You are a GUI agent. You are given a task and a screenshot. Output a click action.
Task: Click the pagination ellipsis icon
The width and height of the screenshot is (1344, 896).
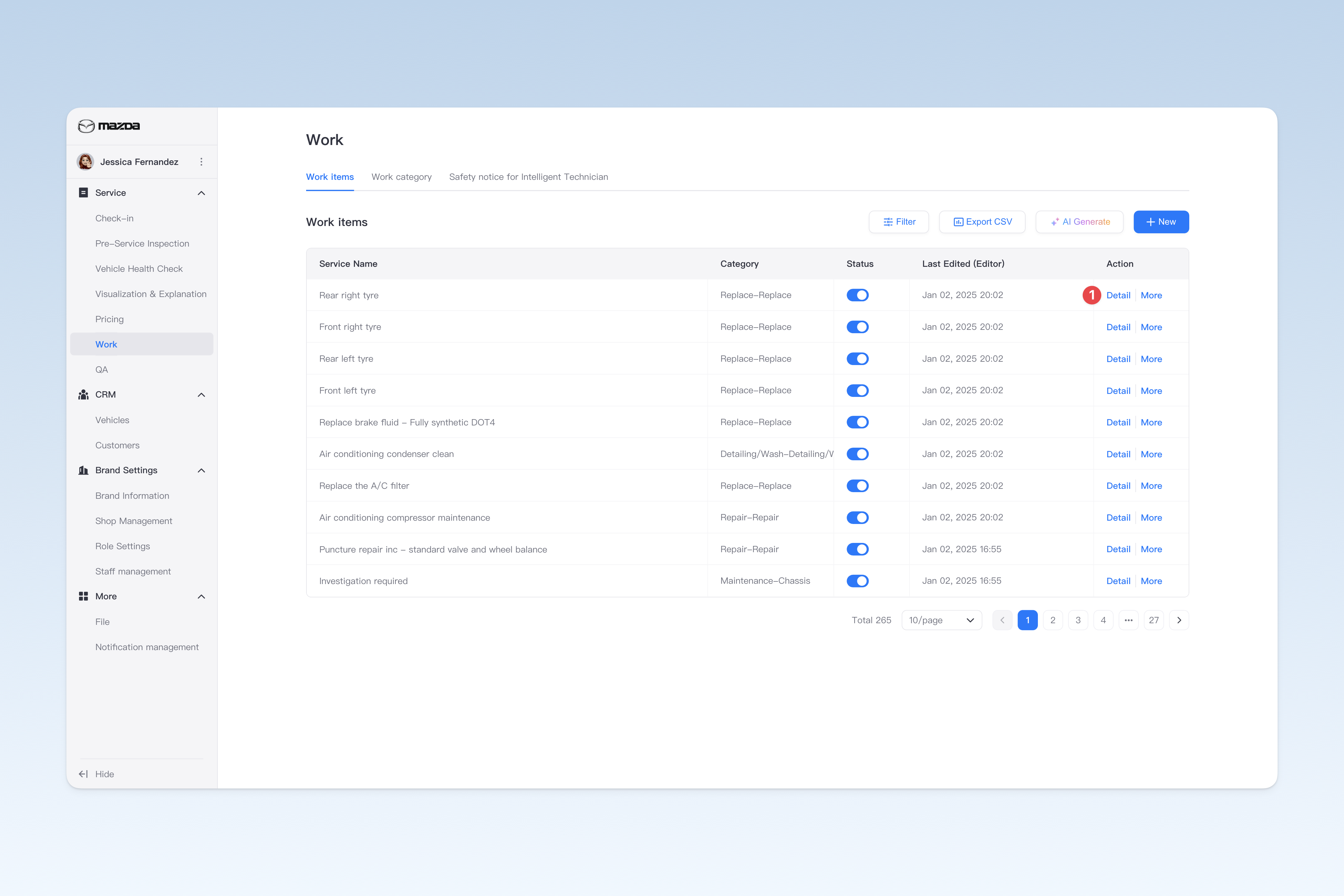tap(1129, 620)
